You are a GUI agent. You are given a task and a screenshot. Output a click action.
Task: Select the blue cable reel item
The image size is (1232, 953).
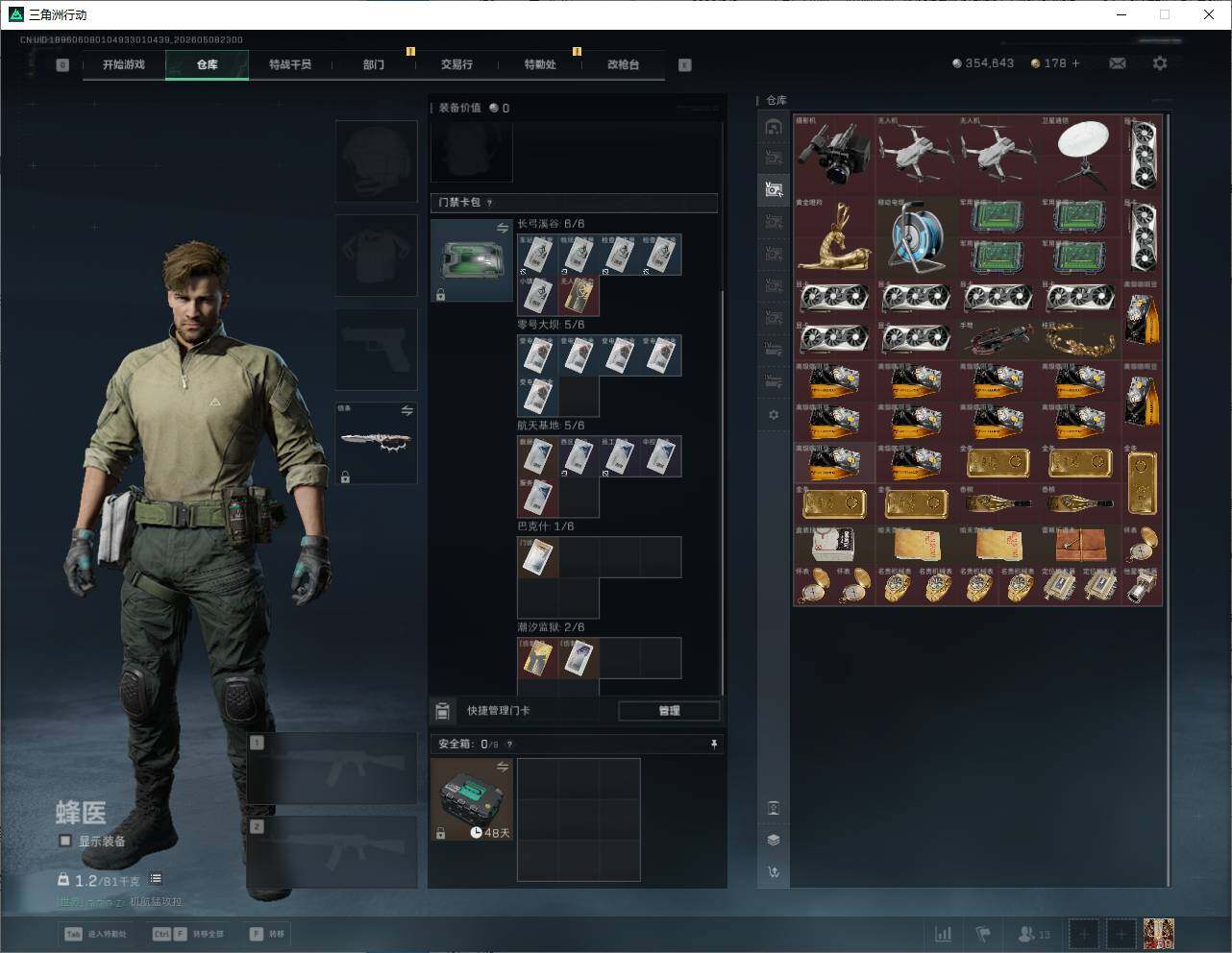click(917, 237)
